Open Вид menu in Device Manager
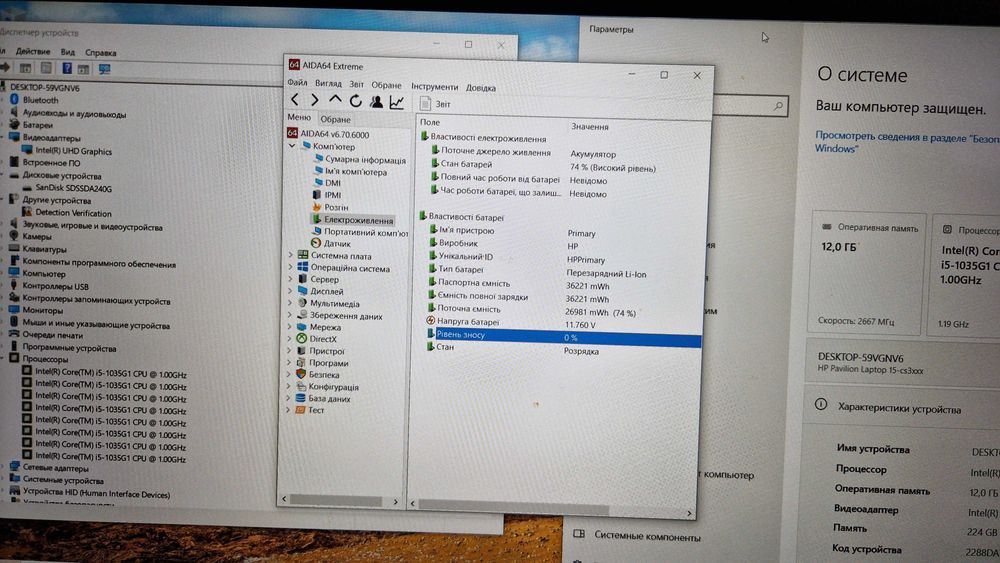Screen dimensions: 1000x563 68,52
